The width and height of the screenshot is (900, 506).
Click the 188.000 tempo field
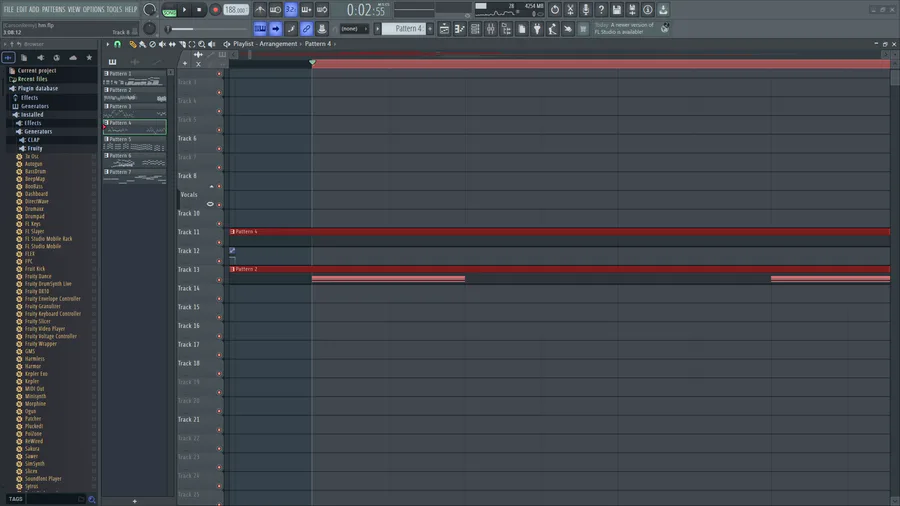[x=236, y=10]
